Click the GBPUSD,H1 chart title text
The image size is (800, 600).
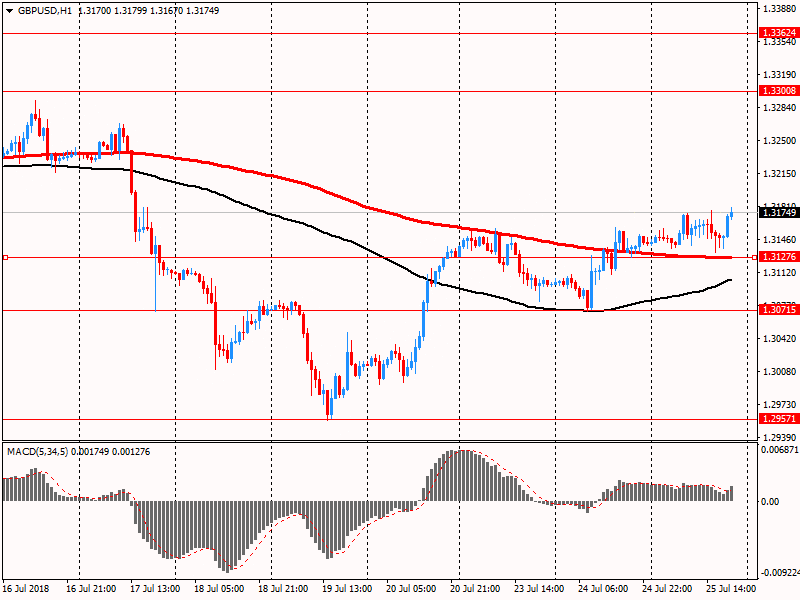(x=45, y=11)
